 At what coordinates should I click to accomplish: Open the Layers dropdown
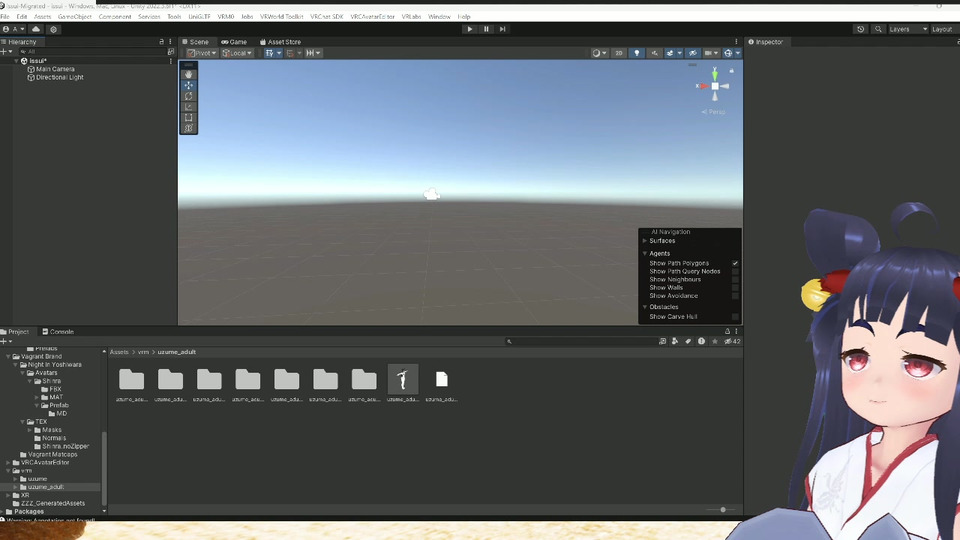pos(908,29)
